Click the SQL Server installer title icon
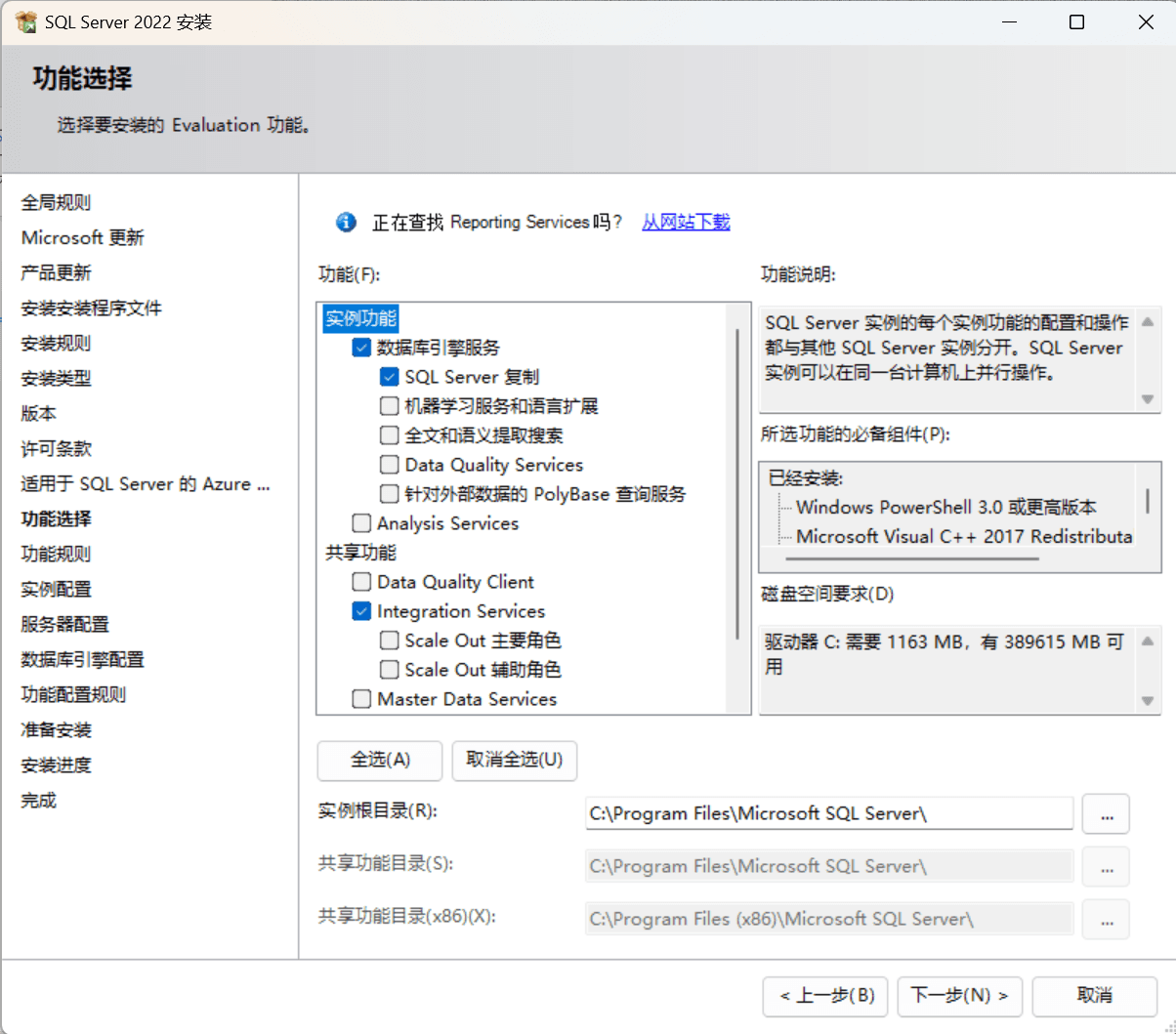This screenshot has height=1034, width=1176. [x=26, y=21]
